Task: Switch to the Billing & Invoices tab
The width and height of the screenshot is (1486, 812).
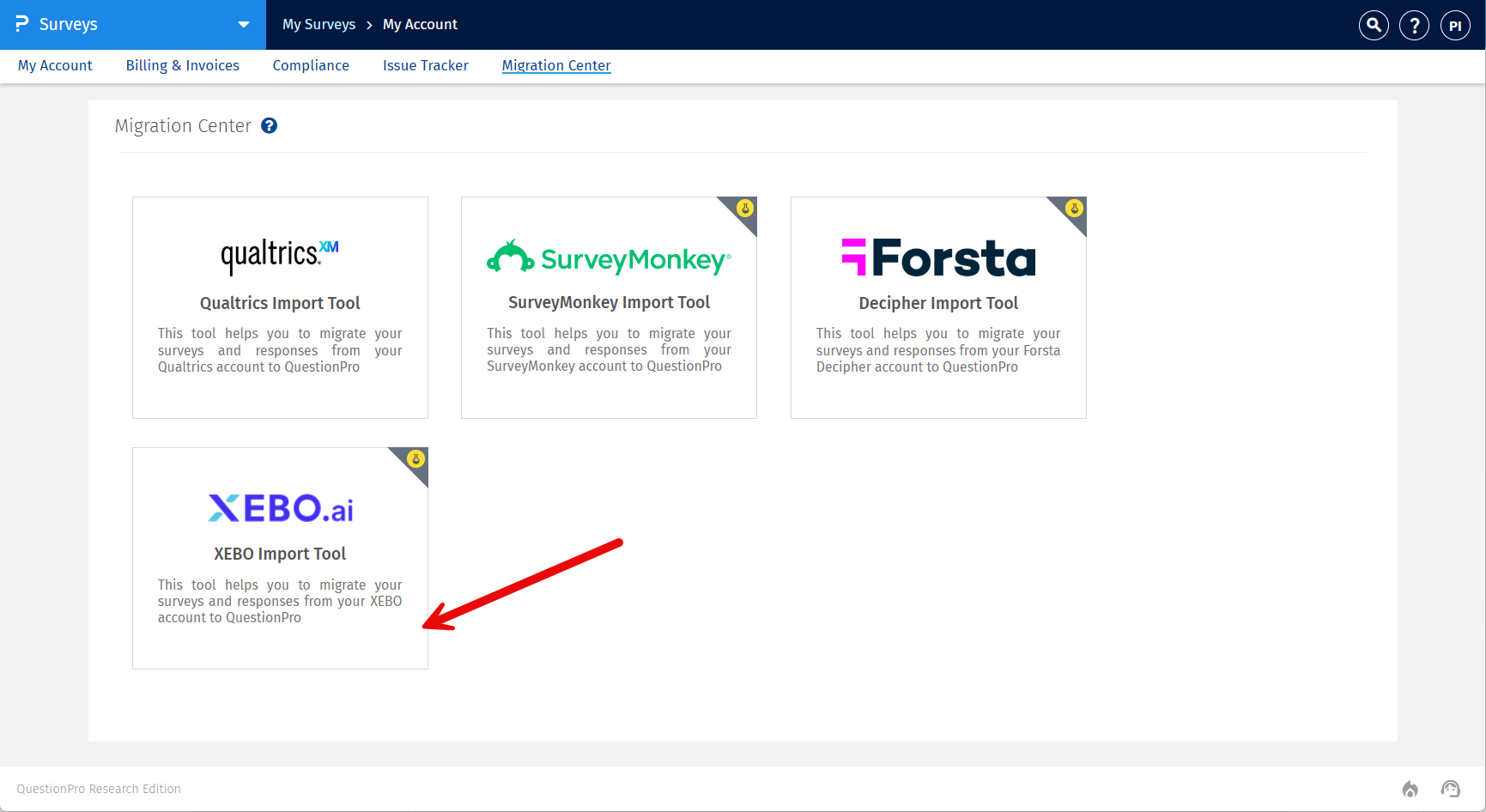Action: point(182,65)
